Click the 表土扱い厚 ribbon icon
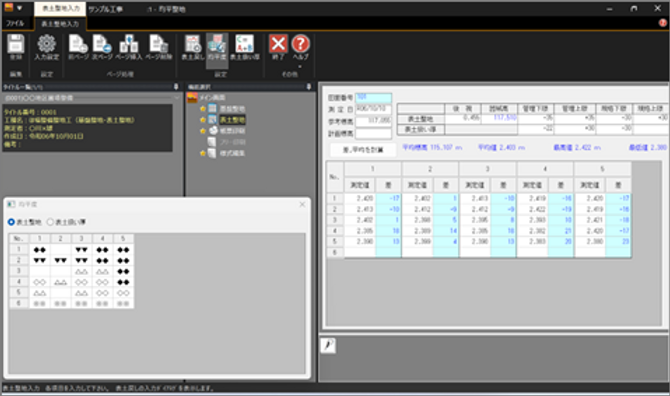The width and height of the screenshot is (670, 396). [245, 44]
